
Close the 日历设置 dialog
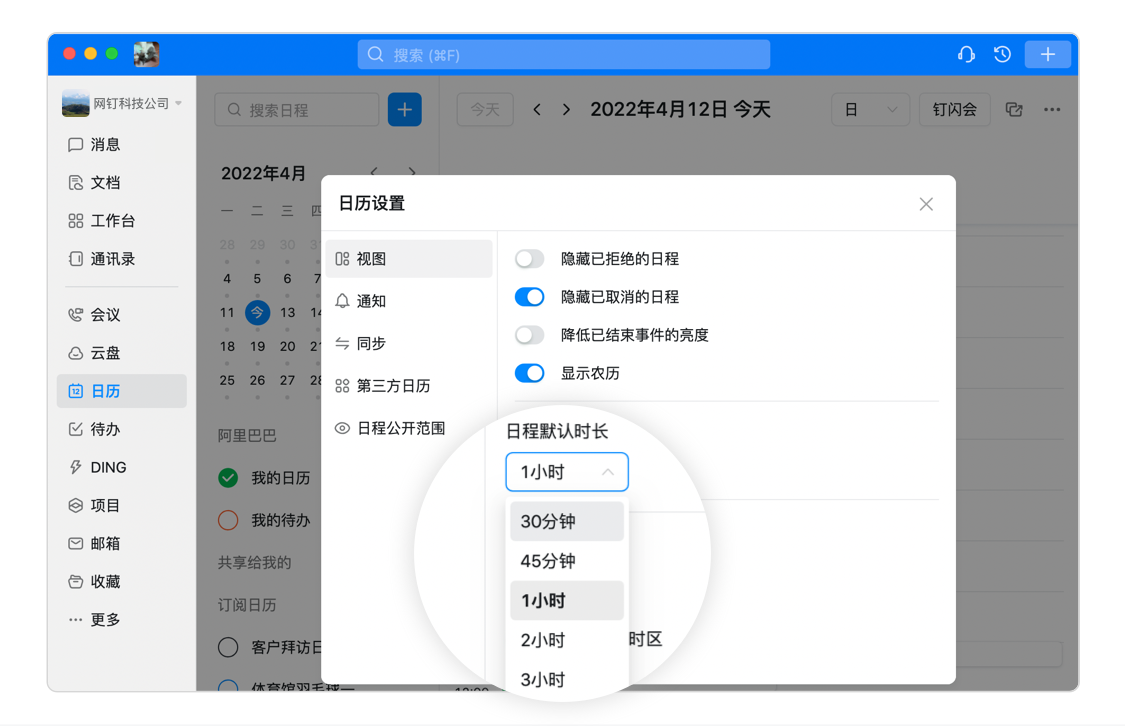pyautogui.click(x=926, y=204)
